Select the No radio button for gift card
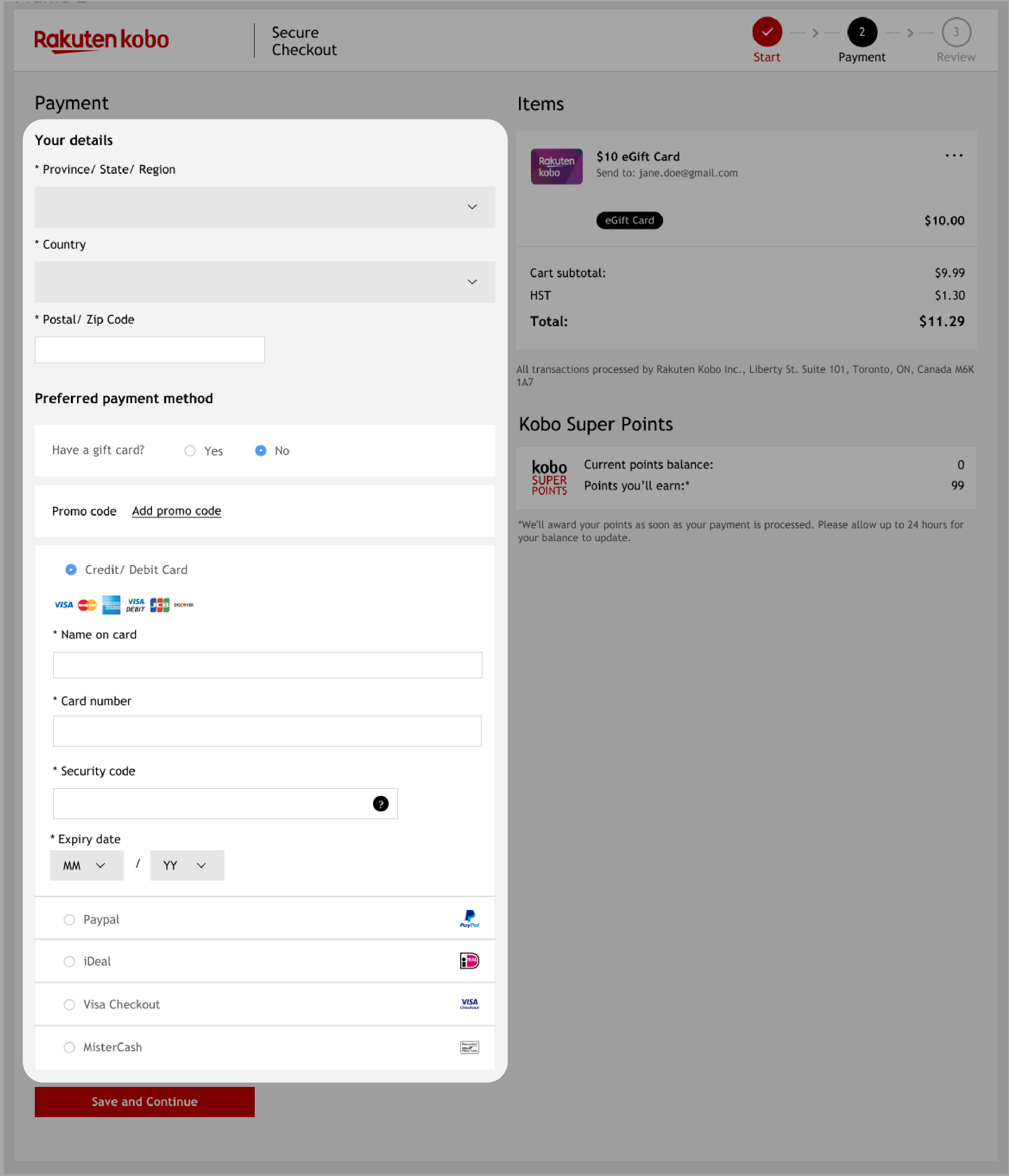This screenshot has width=1009, height=1176. (260, 450)
